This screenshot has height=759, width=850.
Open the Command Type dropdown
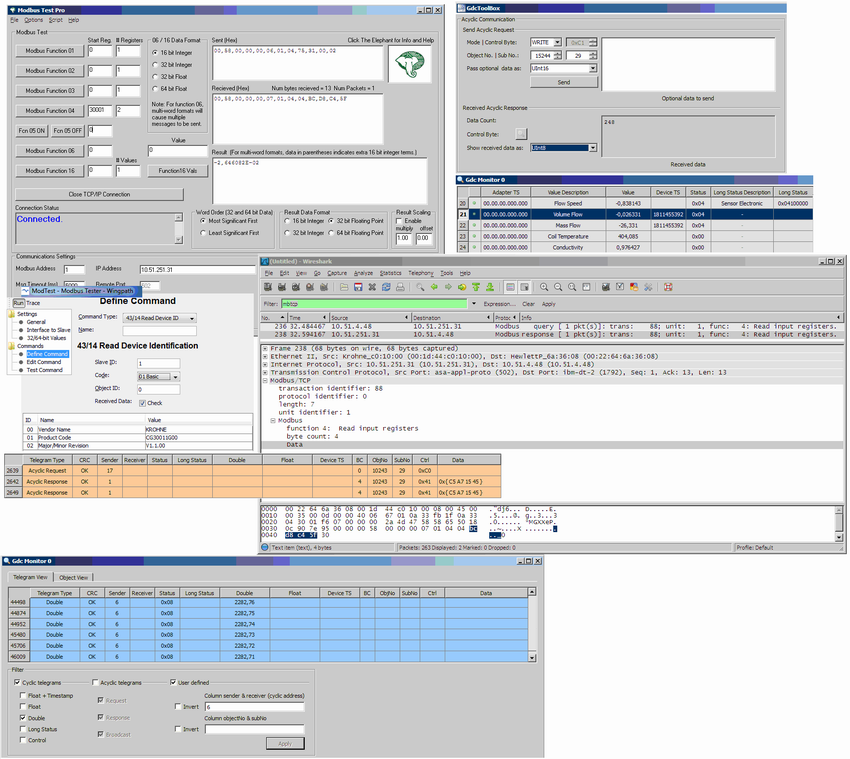pyautogui.click(x=191, y=318)
